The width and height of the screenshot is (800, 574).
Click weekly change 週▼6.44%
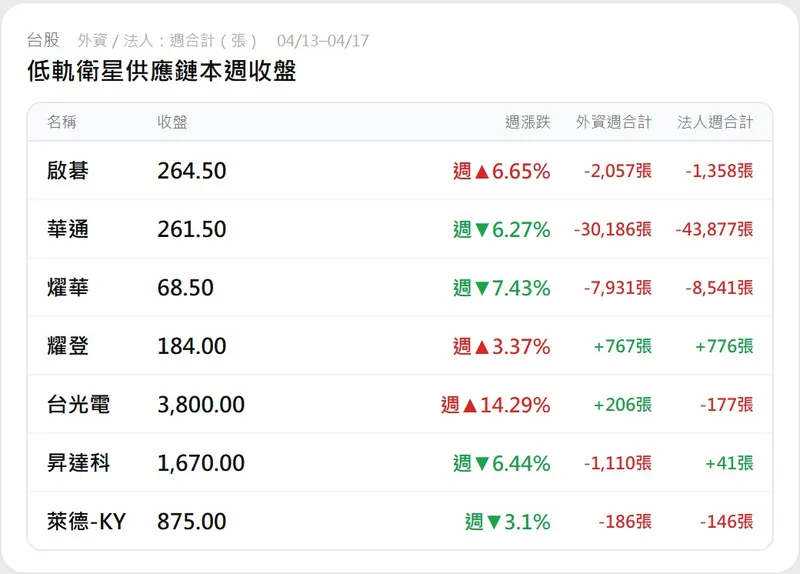[x=502, y=464]
